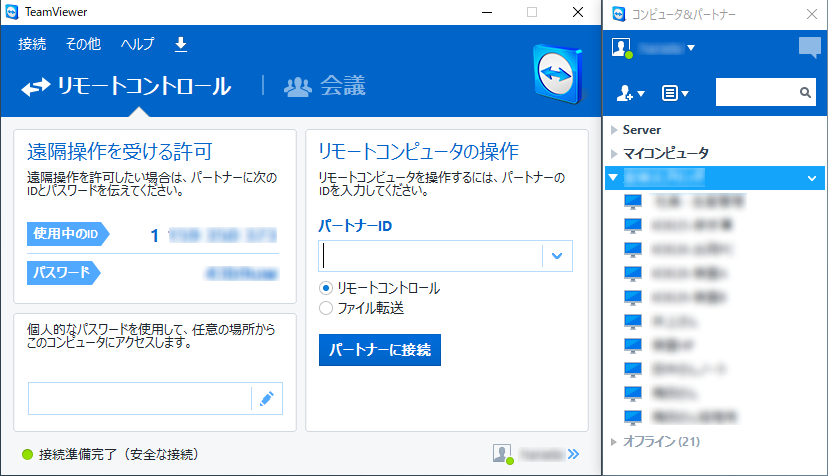828x476 pixels.
Task: Open the add contact dropdown
Action: click(x=631, y=94)
